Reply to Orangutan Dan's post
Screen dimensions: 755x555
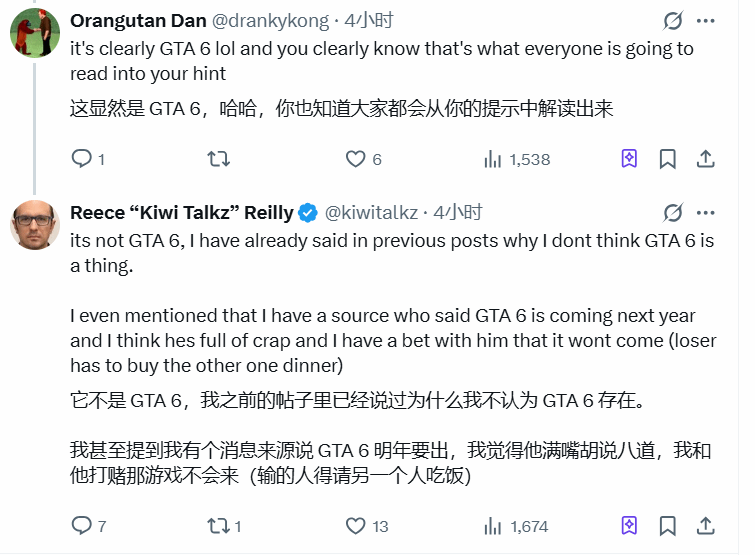82,159
